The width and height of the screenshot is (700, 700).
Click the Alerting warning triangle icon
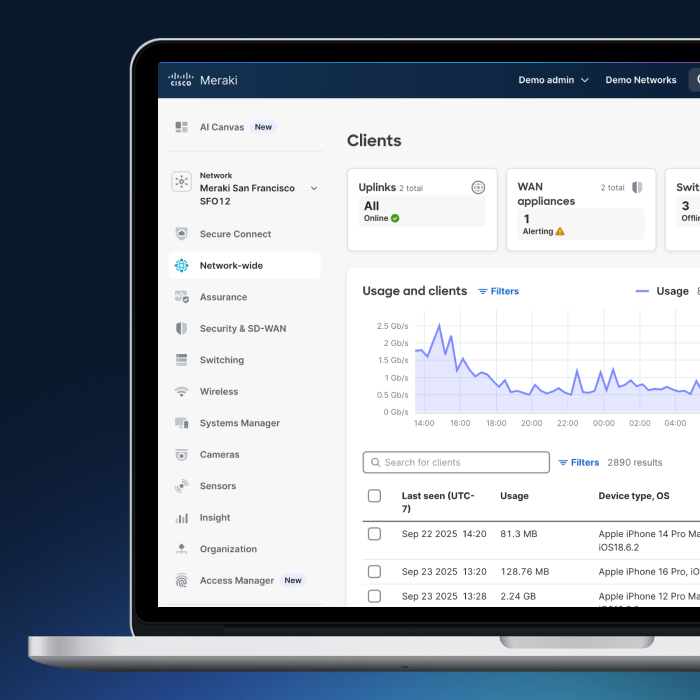point(560,231)
